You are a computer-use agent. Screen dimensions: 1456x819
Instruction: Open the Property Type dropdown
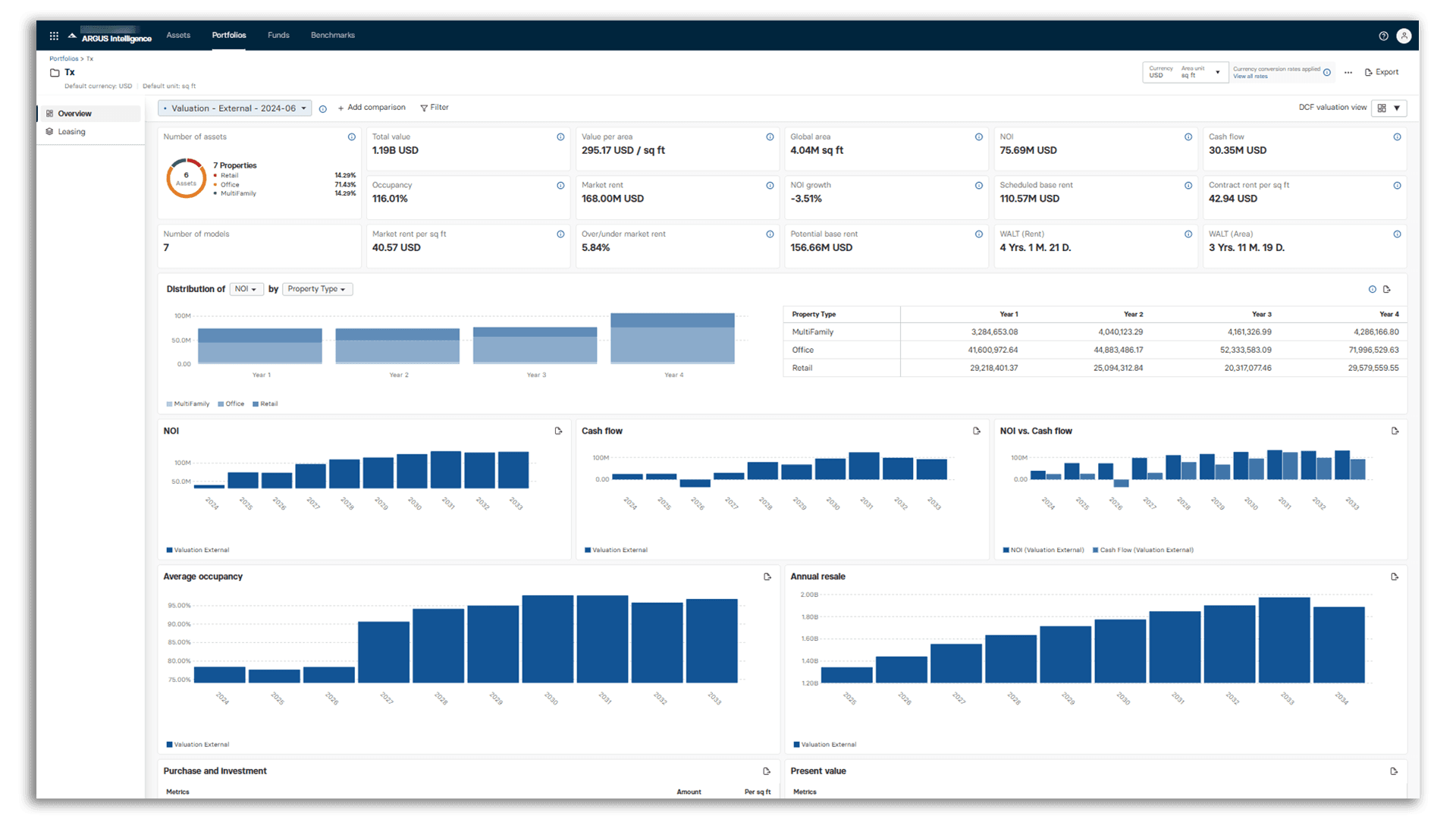[317, 289]
